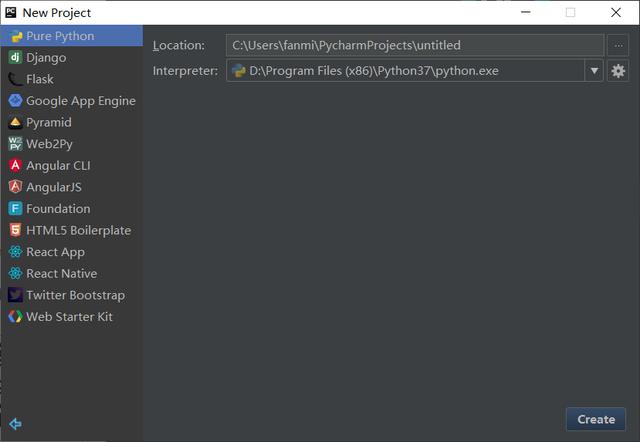Select the Pyramid project icon
This screenshot has width=640, height=442.
click(15, 122)
